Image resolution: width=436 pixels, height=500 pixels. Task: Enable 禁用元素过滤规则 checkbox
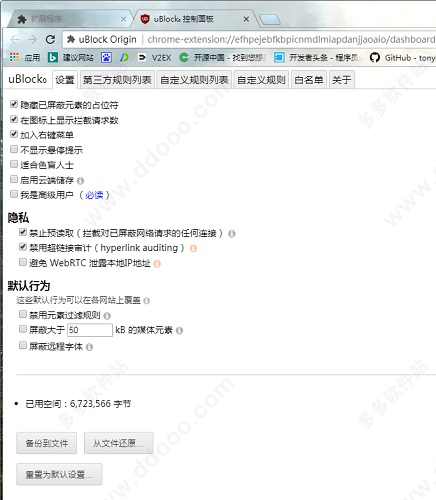coord(23,314)
